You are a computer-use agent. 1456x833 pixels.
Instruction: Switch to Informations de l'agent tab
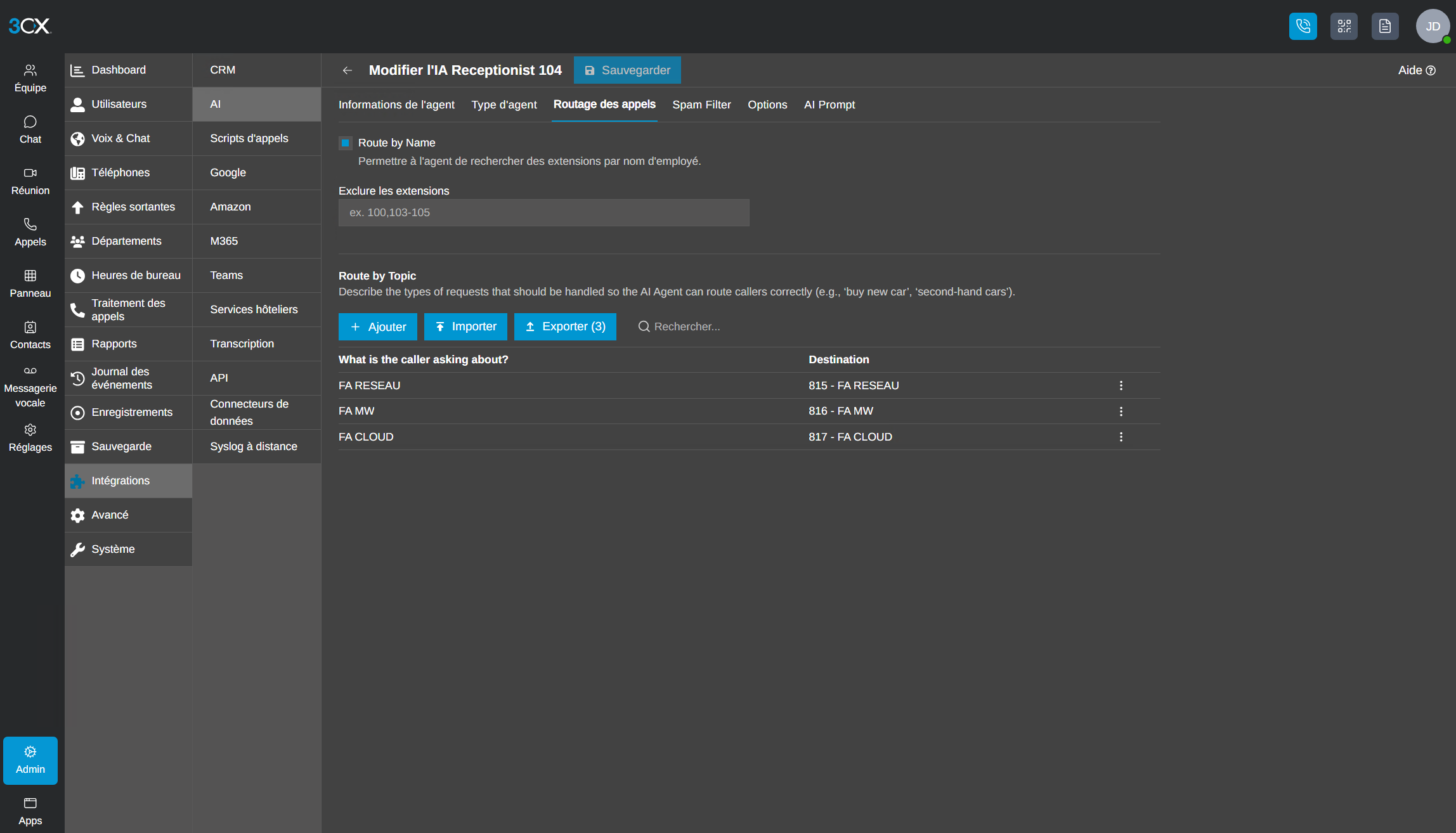(x=396, y=105)
